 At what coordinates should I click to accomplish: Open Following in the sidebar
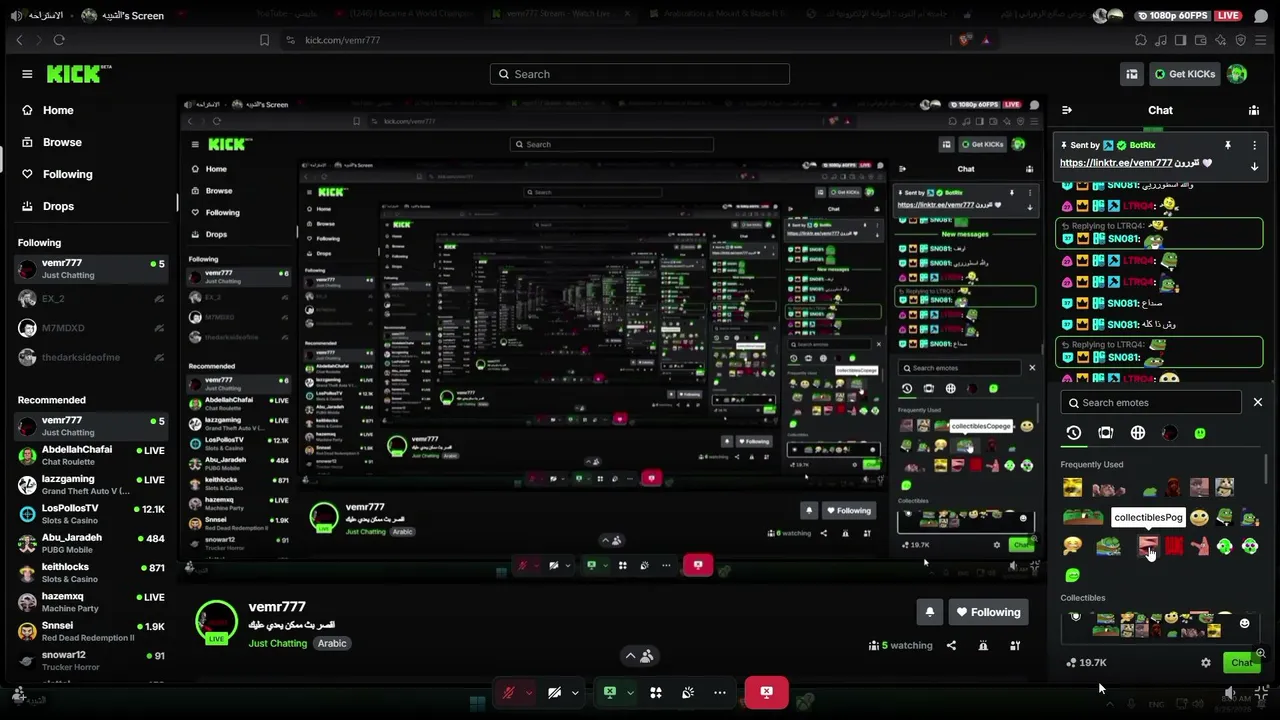[x=57, y=174]
